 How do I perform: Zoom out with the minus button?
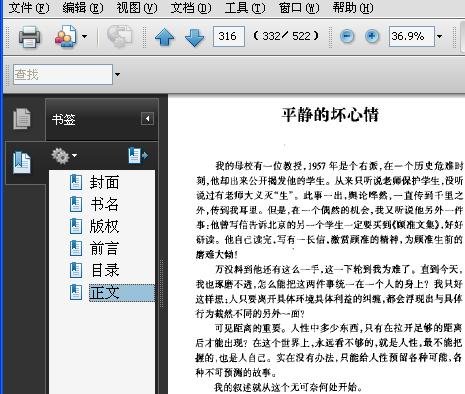click(347, 36)
